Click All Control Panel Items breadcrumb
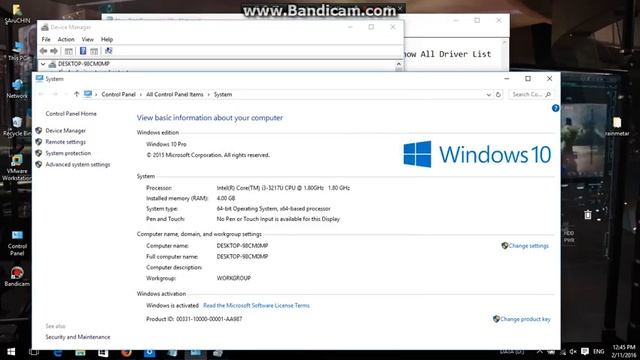 [175, 94]
